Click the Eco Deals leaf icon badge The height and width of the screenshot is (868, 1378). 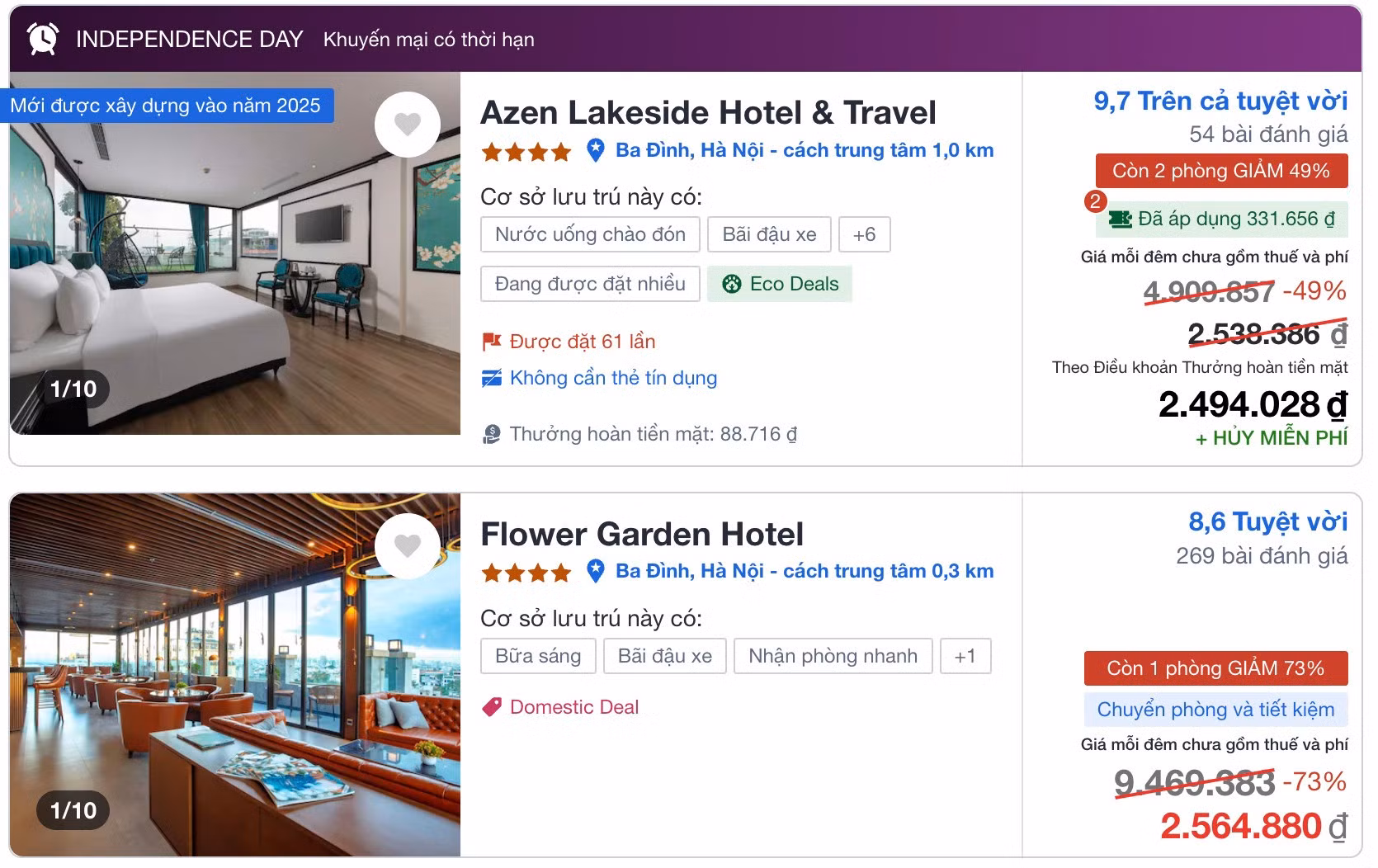point(732,284)
